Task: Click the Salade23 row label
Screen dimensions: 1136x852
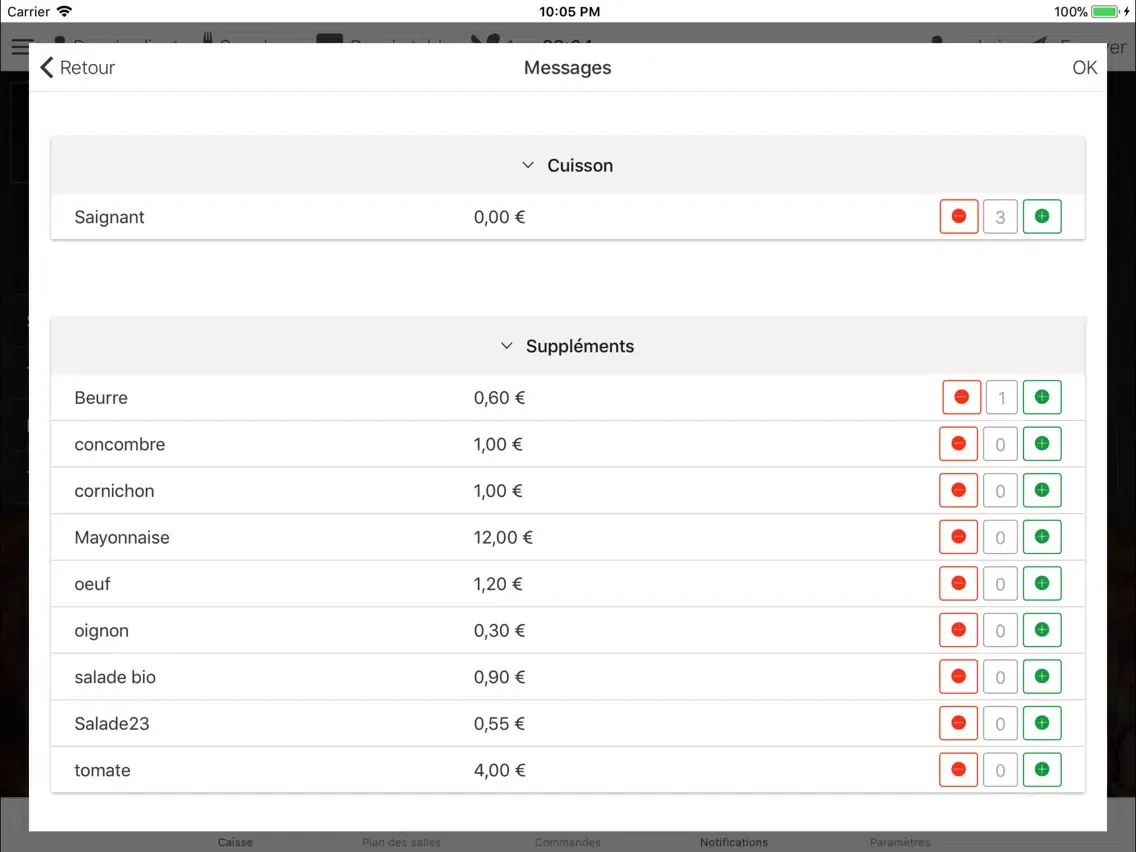Action: coord(112,724)
